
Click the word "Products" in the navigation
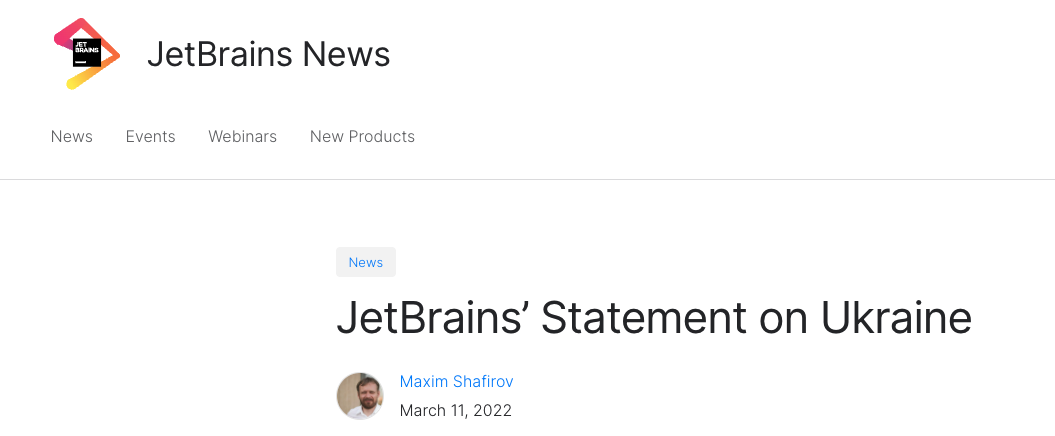382,137
